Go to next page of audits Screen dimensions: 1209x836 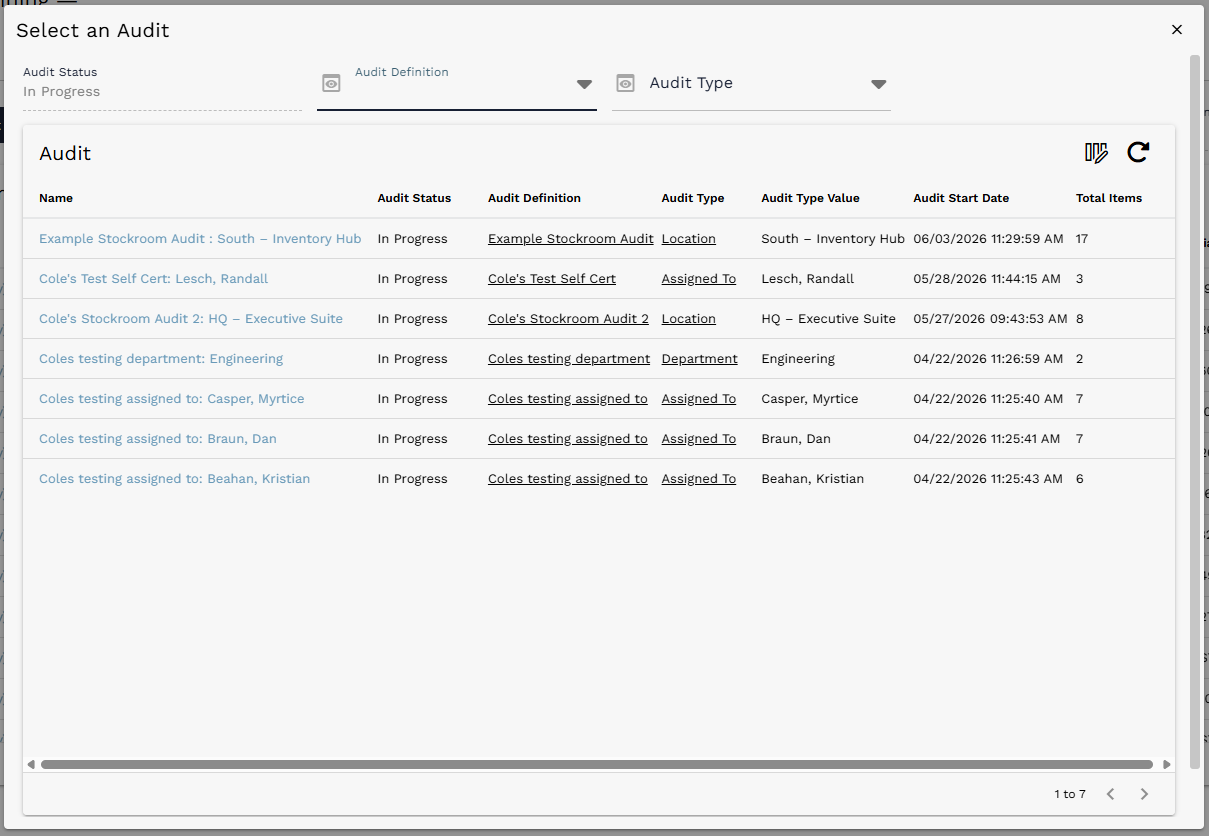[x=1144, y=794]
